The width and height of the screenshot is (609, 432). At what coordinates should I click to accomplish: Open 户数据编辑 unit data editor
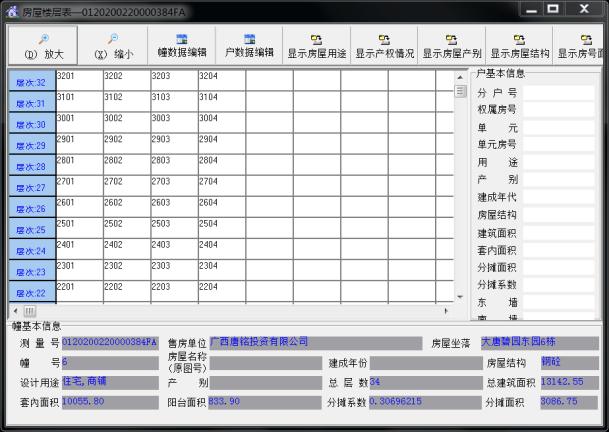tap(249, 45)
